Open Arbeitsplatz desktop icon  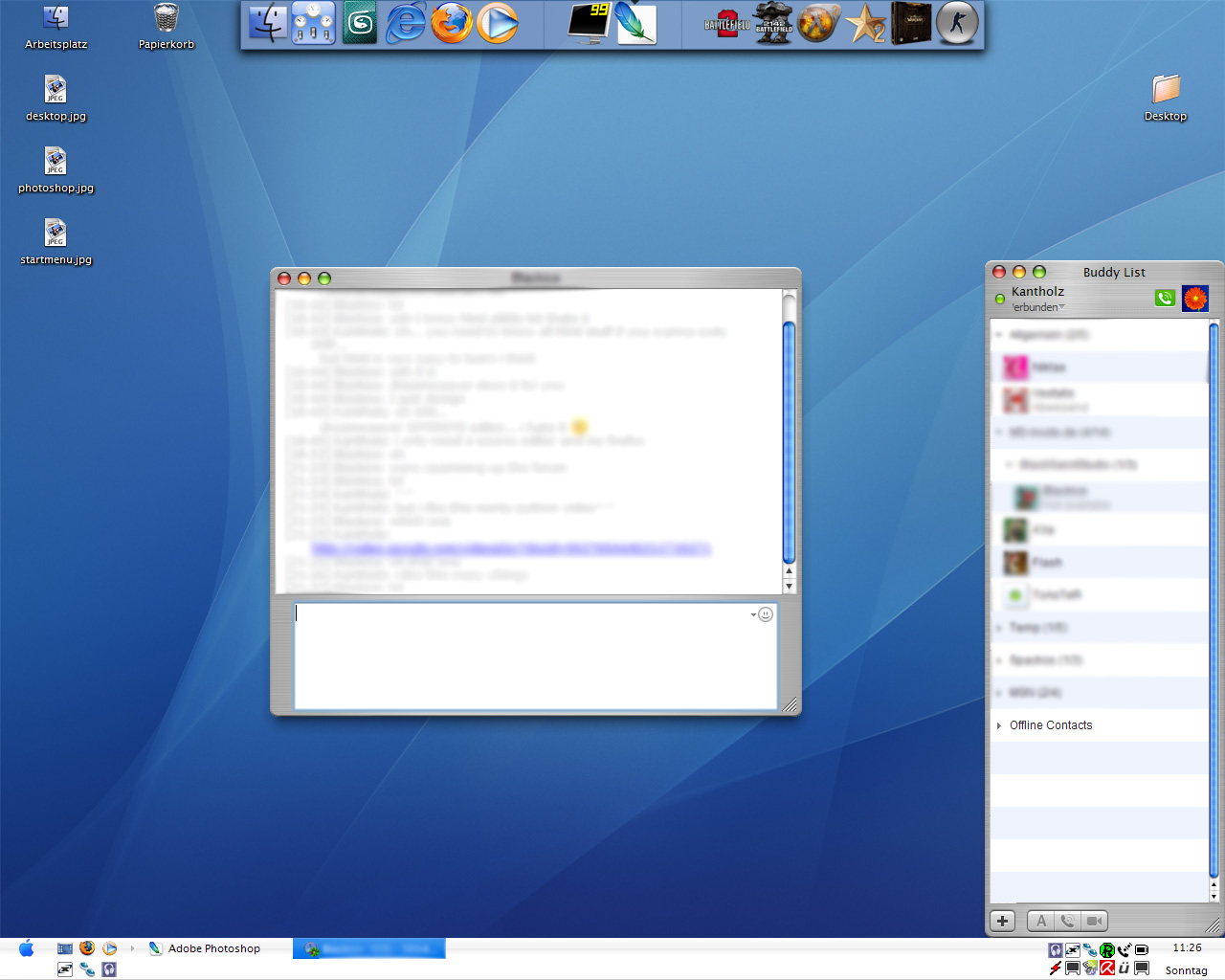[x=56, y=28]
